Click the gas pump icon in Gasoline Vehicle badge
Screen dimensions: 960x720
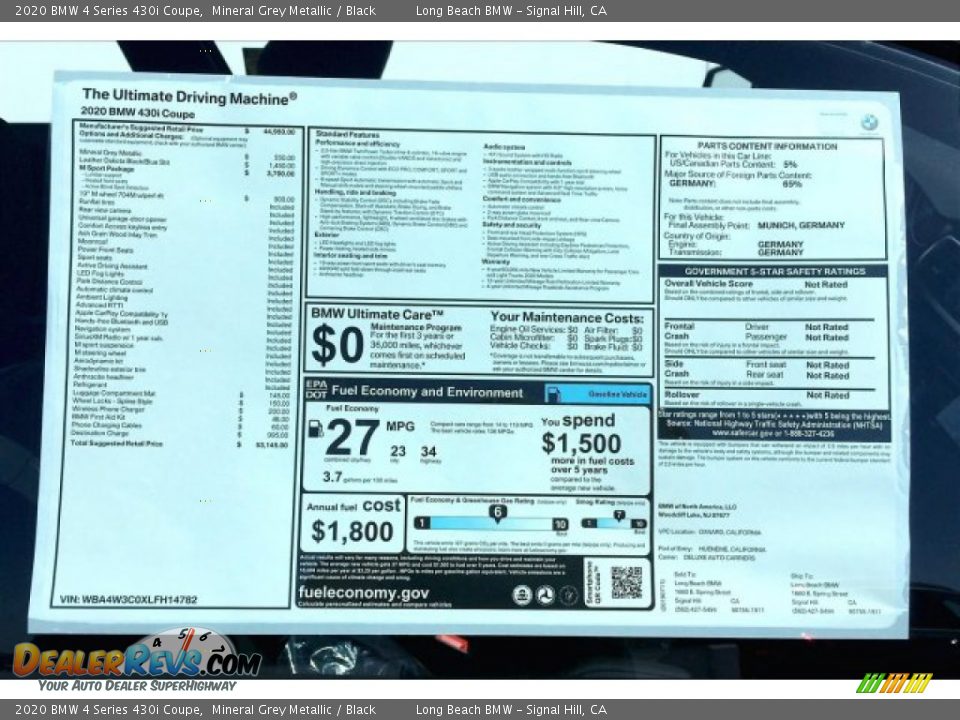pos(553,394)
